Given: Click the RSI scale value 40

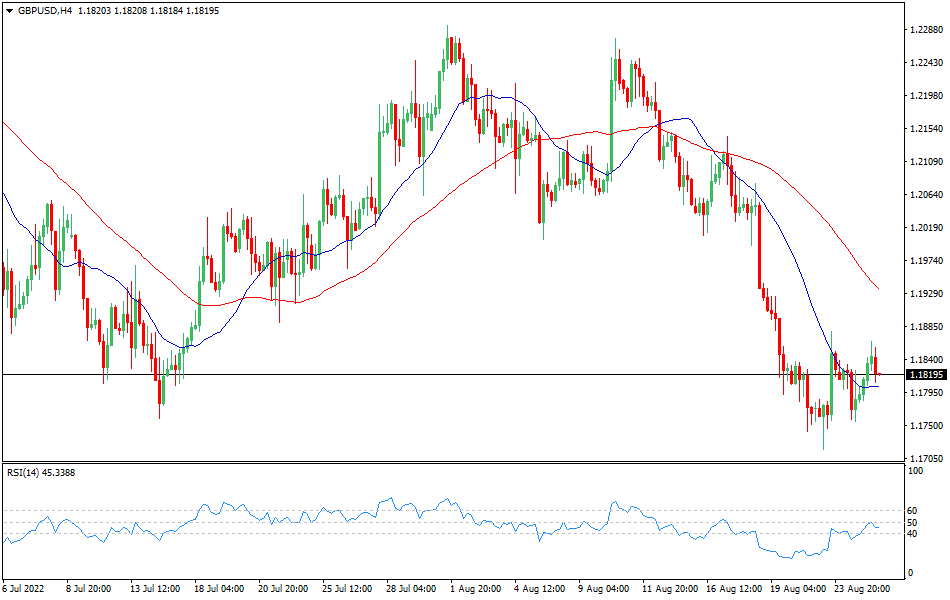Looking at the screenshot, I should [x=912, y=533].
